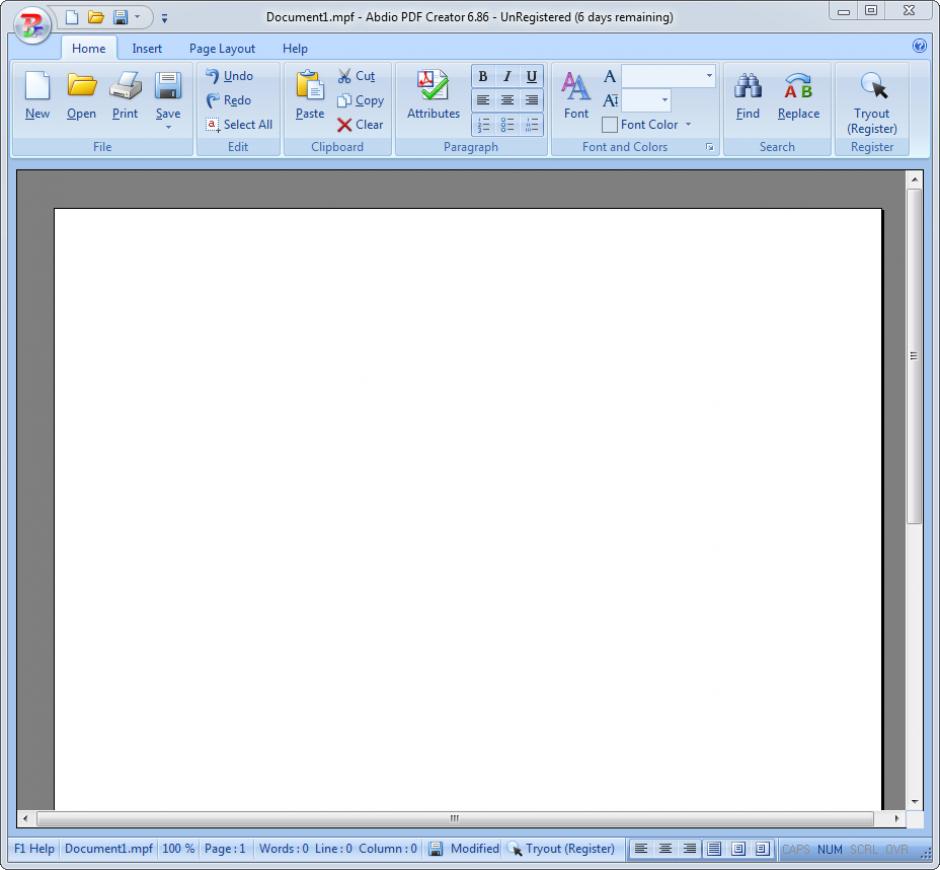Click the Open folder ribbon button

[x=81, y=95]
